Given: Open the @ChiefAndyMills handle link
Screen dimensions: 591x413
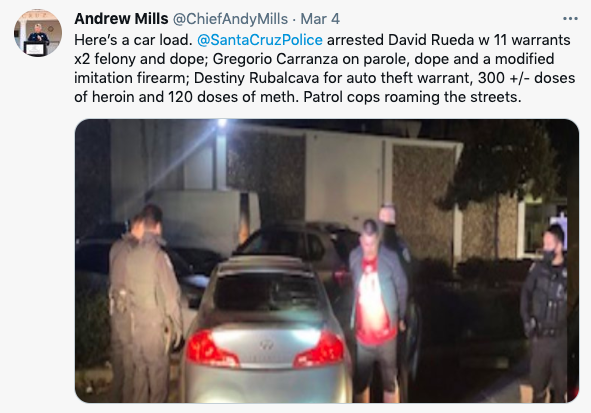Looking at the screenshot, I should click(x=230, y=19).
